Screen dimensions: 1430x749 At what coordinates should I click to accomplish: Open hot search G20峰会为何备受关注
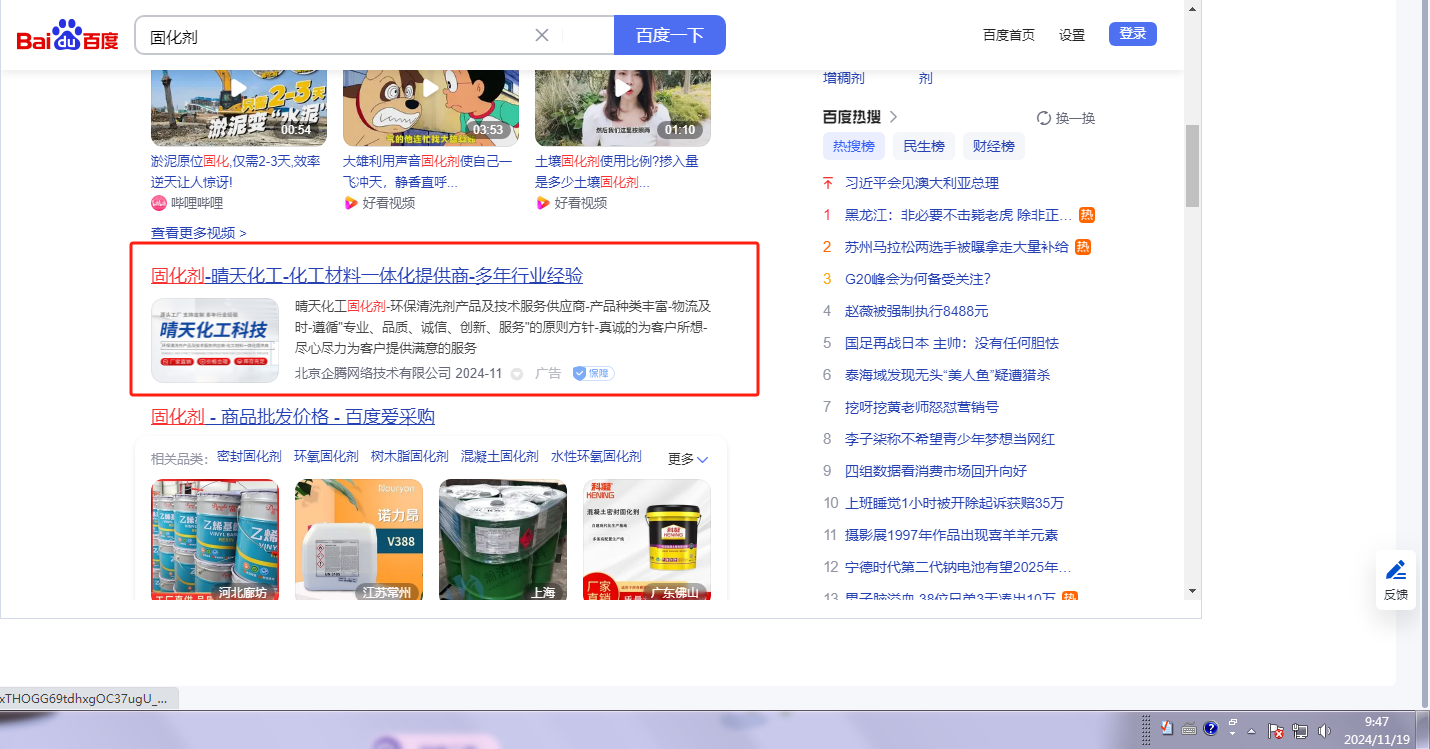pos(918,279)
